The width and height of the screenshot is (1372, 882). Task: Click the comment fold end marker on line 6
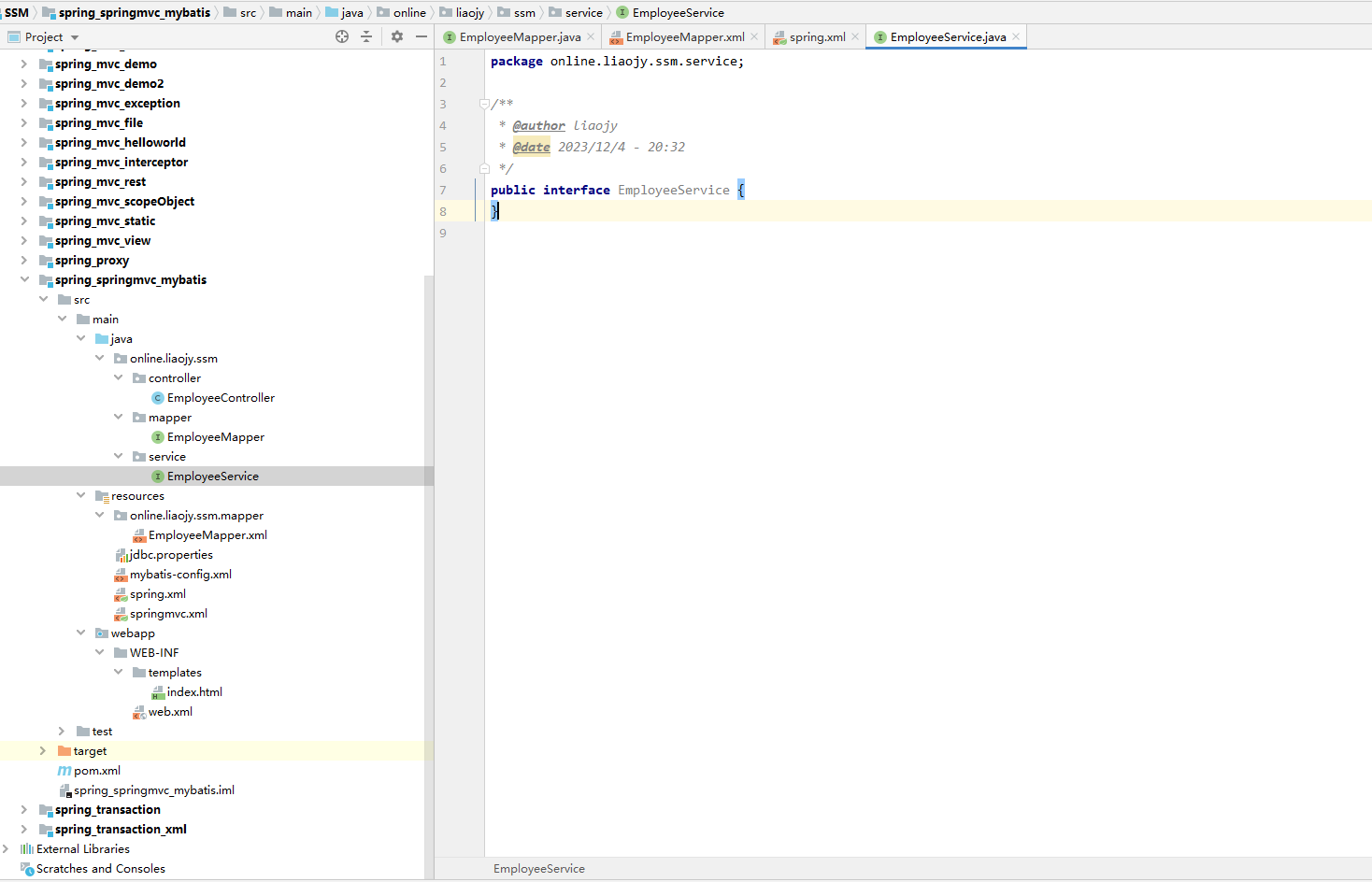pos(484,168)
